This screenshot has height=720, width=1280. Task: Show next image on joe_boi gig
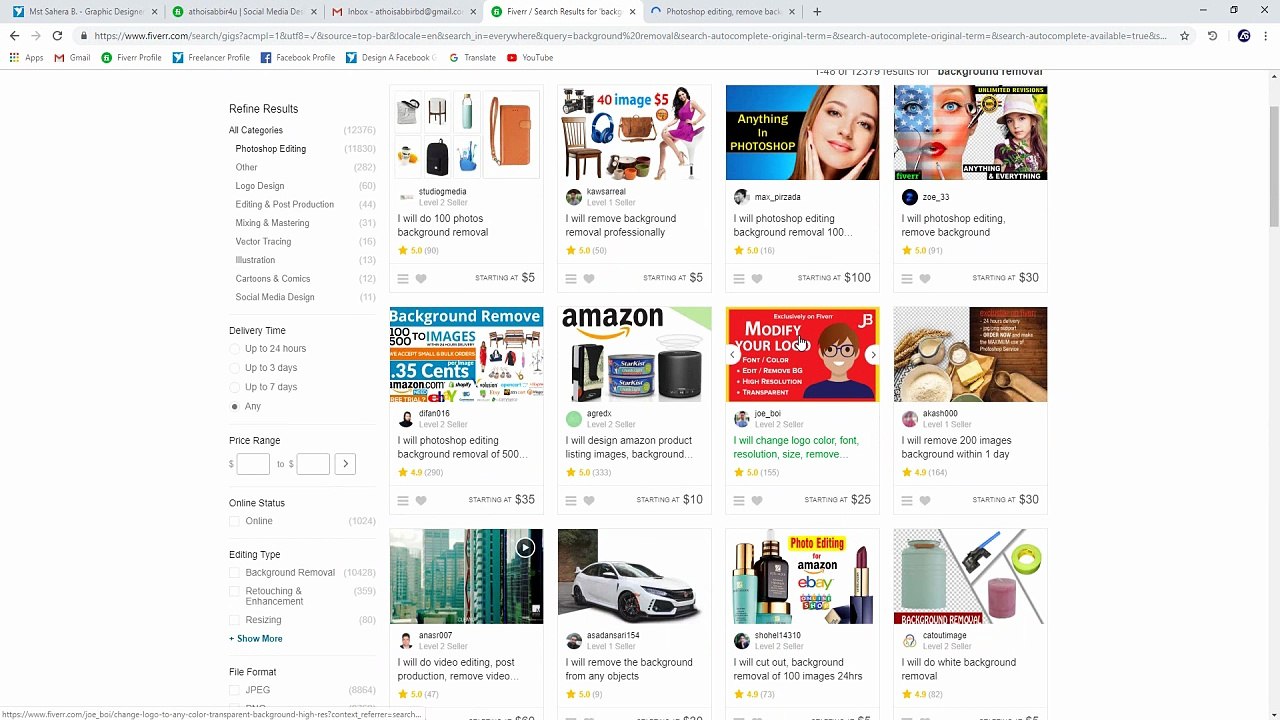pos(873,355)
